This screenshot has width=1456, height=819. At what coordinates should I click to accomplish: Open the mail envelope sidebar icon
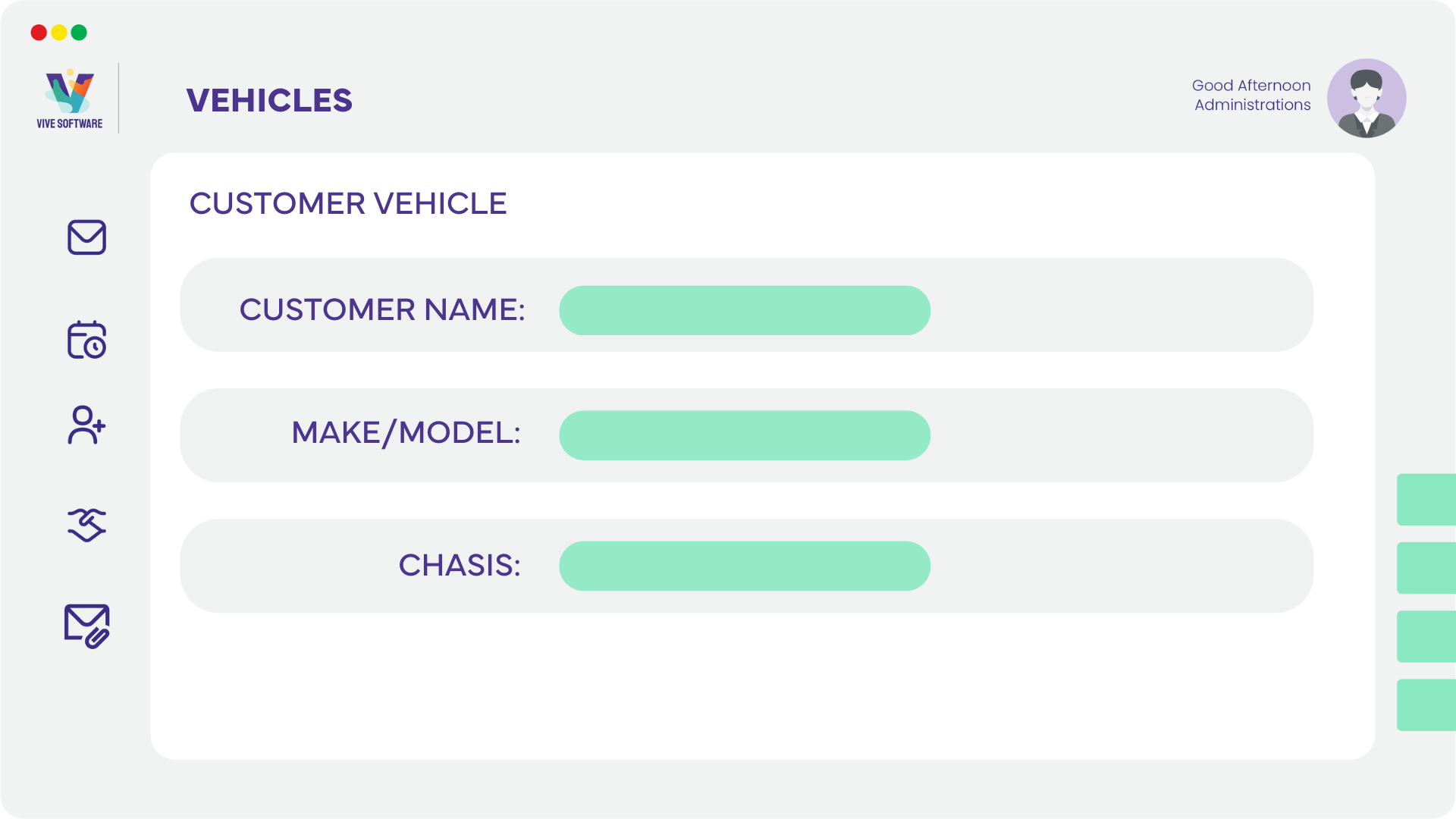[86, 237]
